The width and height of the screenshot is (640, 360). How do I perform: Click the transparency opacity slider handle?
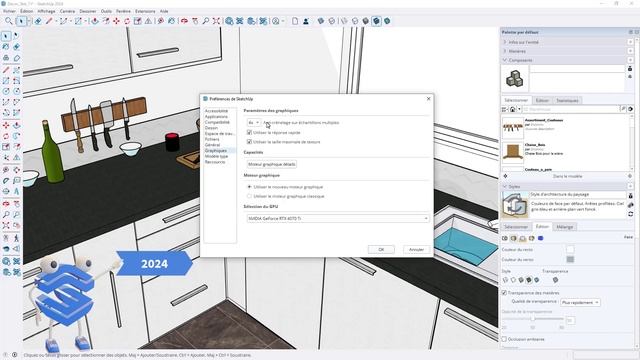point(533,319)
